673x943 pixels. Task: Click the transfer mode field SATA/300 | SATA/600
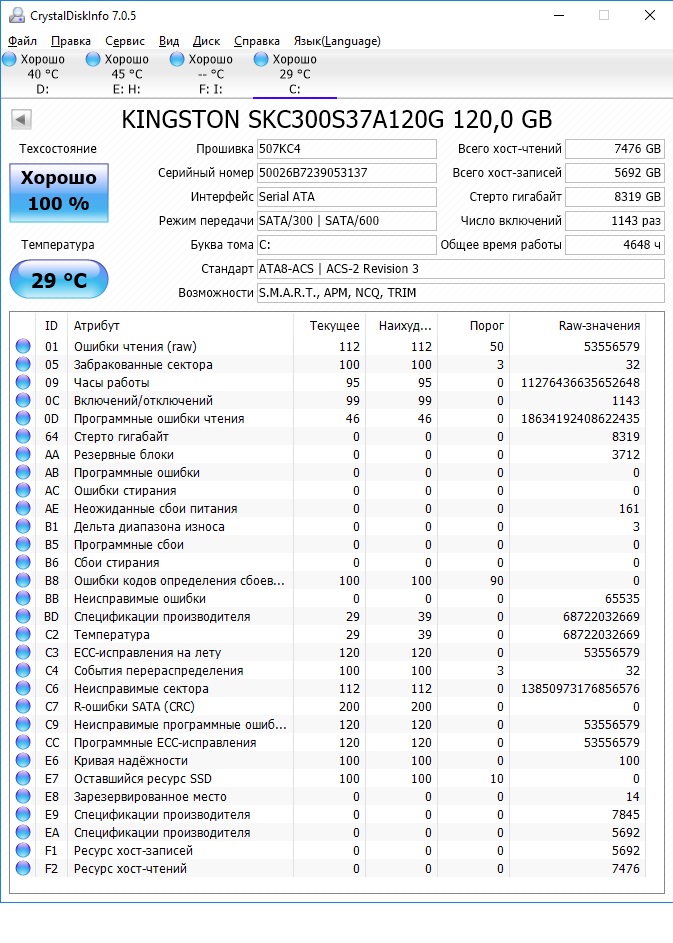[x=346, y=221]
